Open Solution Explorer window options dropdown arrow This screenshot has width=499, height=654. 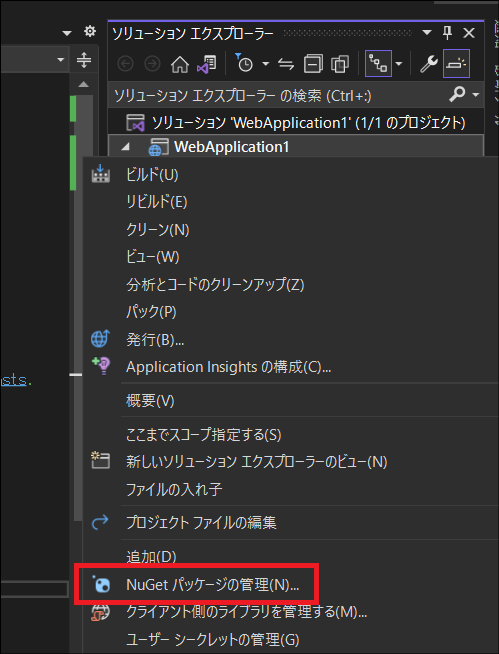427,32
